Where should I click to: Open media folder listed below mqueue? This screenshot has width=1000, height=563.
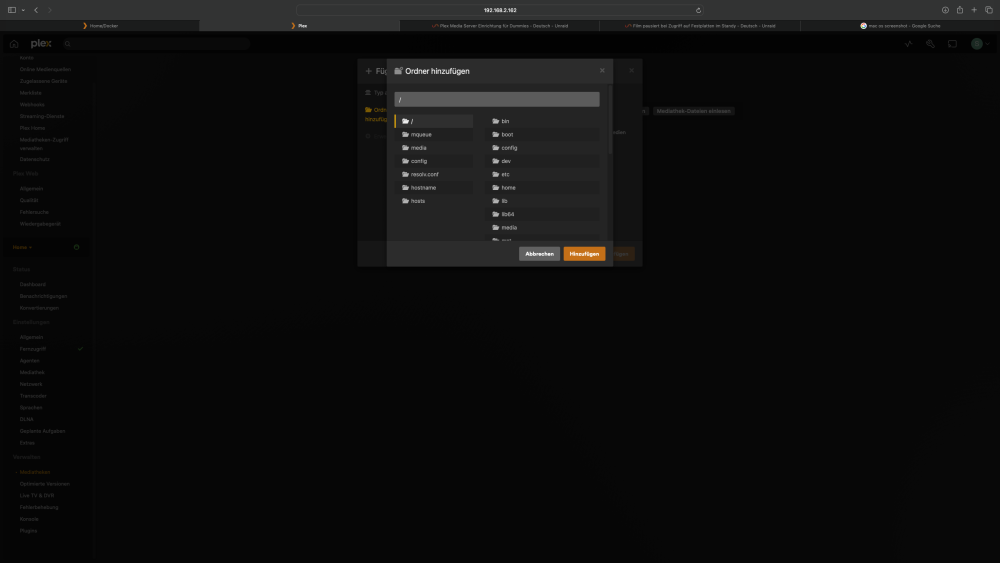(x=434, y=148)
